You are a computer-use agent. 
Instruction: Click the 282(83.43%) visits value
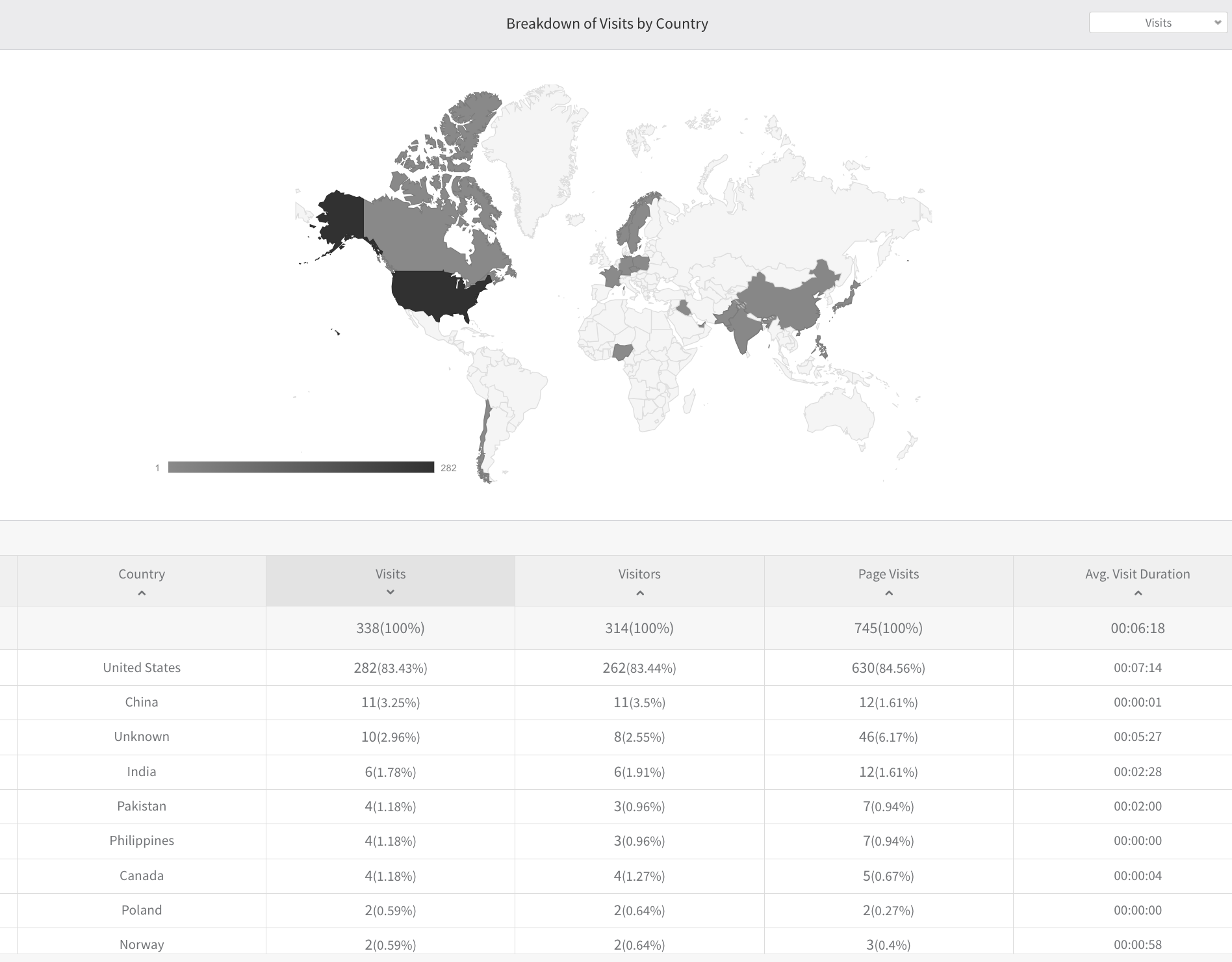tap(391, 668)
